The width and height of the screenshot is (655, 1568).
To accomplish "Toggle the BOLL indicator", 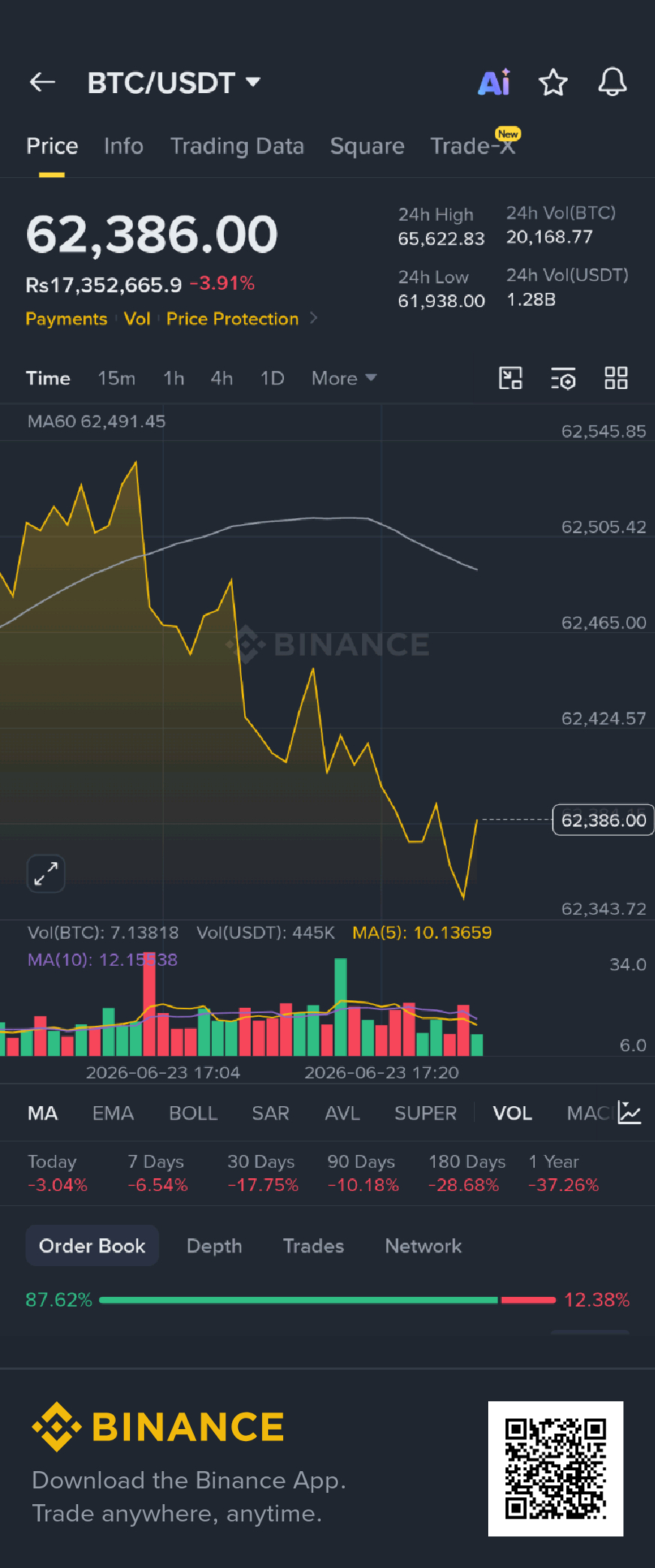I will point(193,1113).
